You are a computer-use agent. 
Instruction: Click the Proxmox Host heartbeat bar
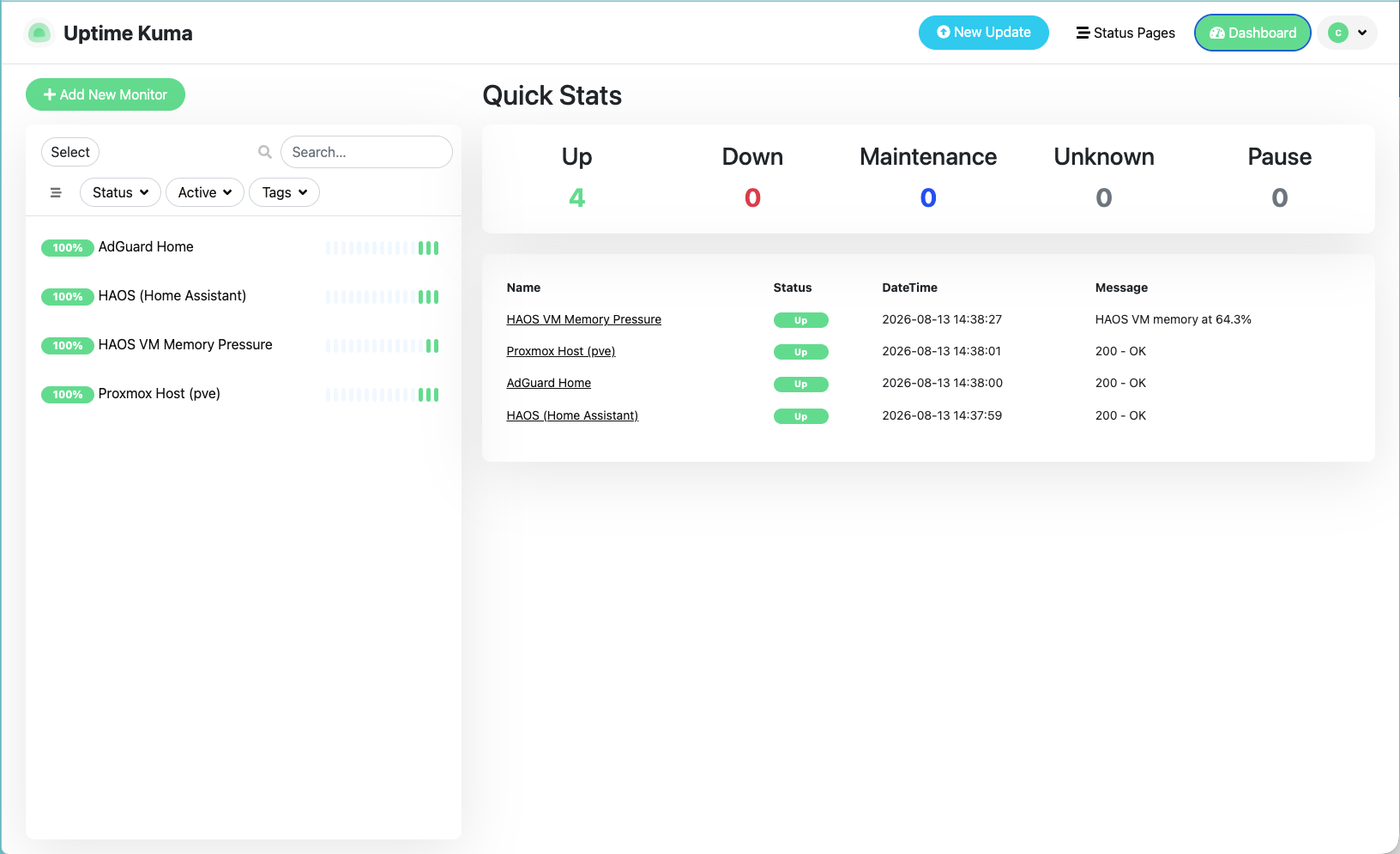pyautogui.click(x=383, y=395)
